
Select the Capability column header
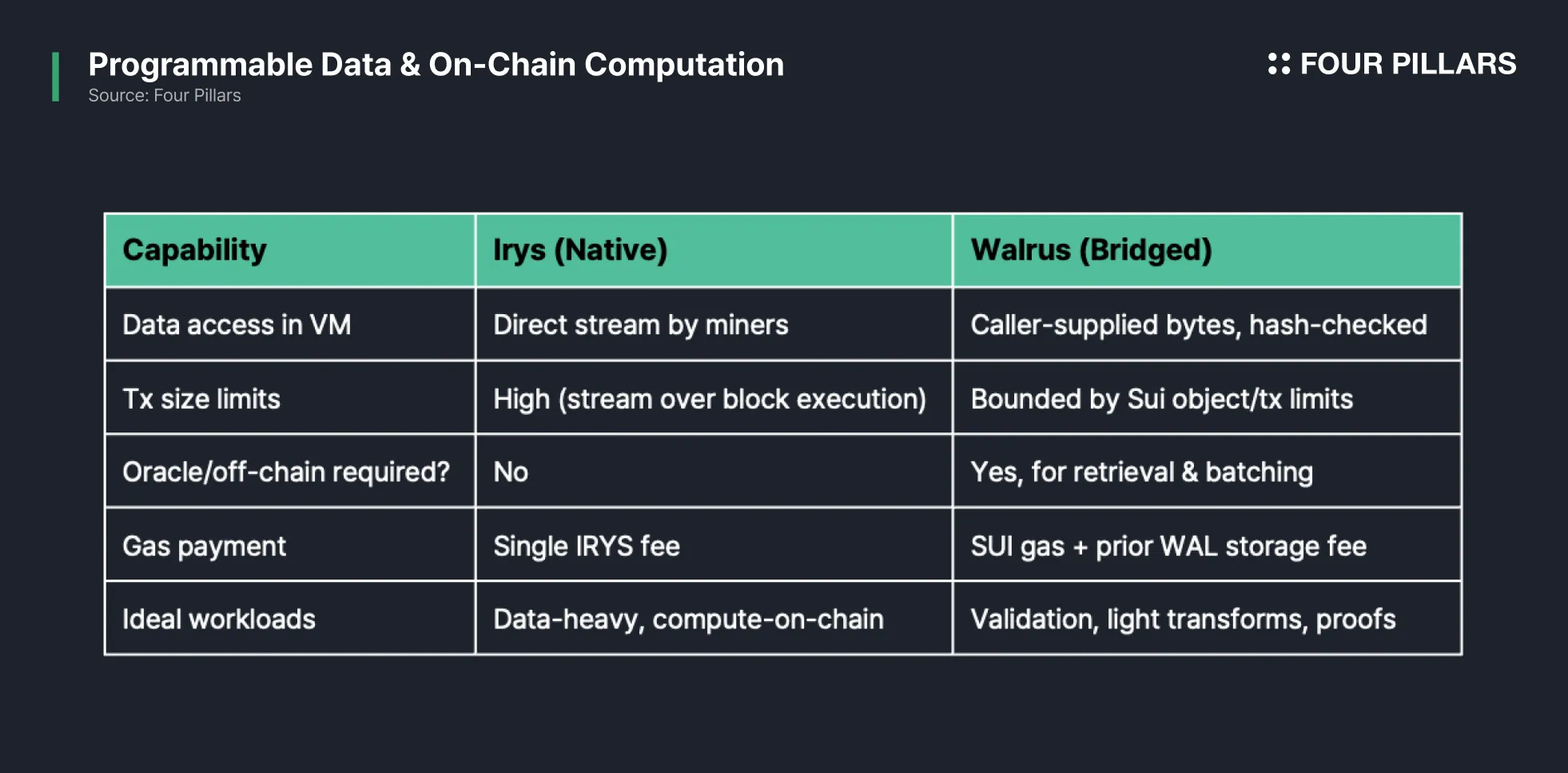[290, 250]
